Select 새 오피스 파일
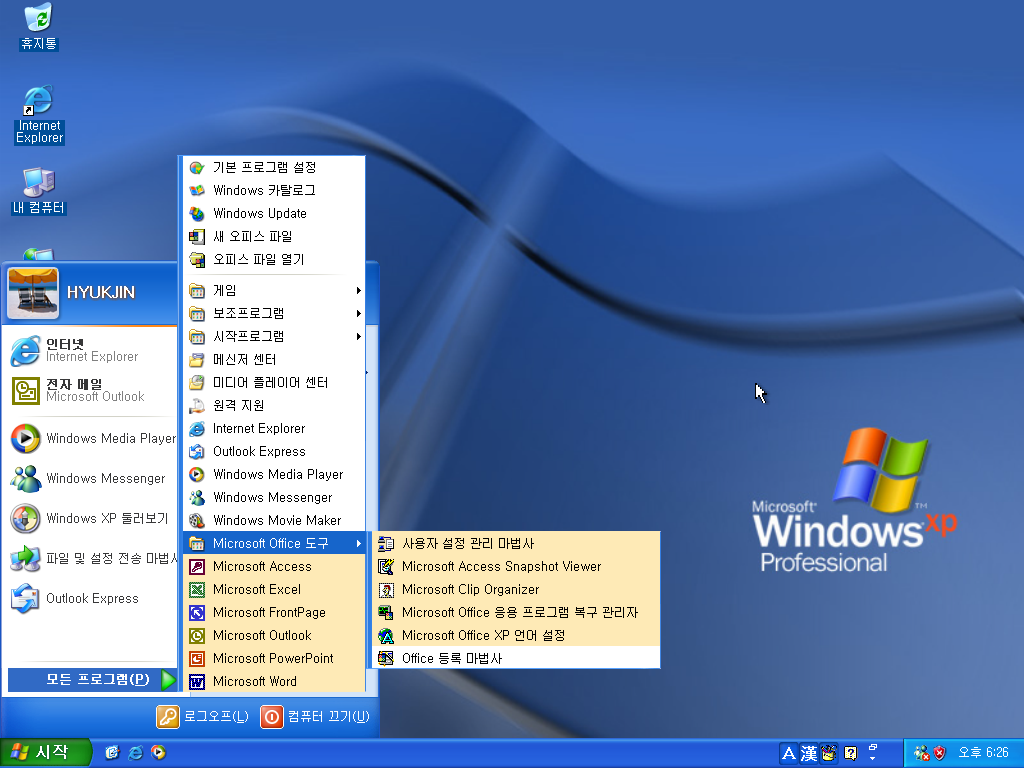The image size is (1024, 768). click(x=274, y=236)
